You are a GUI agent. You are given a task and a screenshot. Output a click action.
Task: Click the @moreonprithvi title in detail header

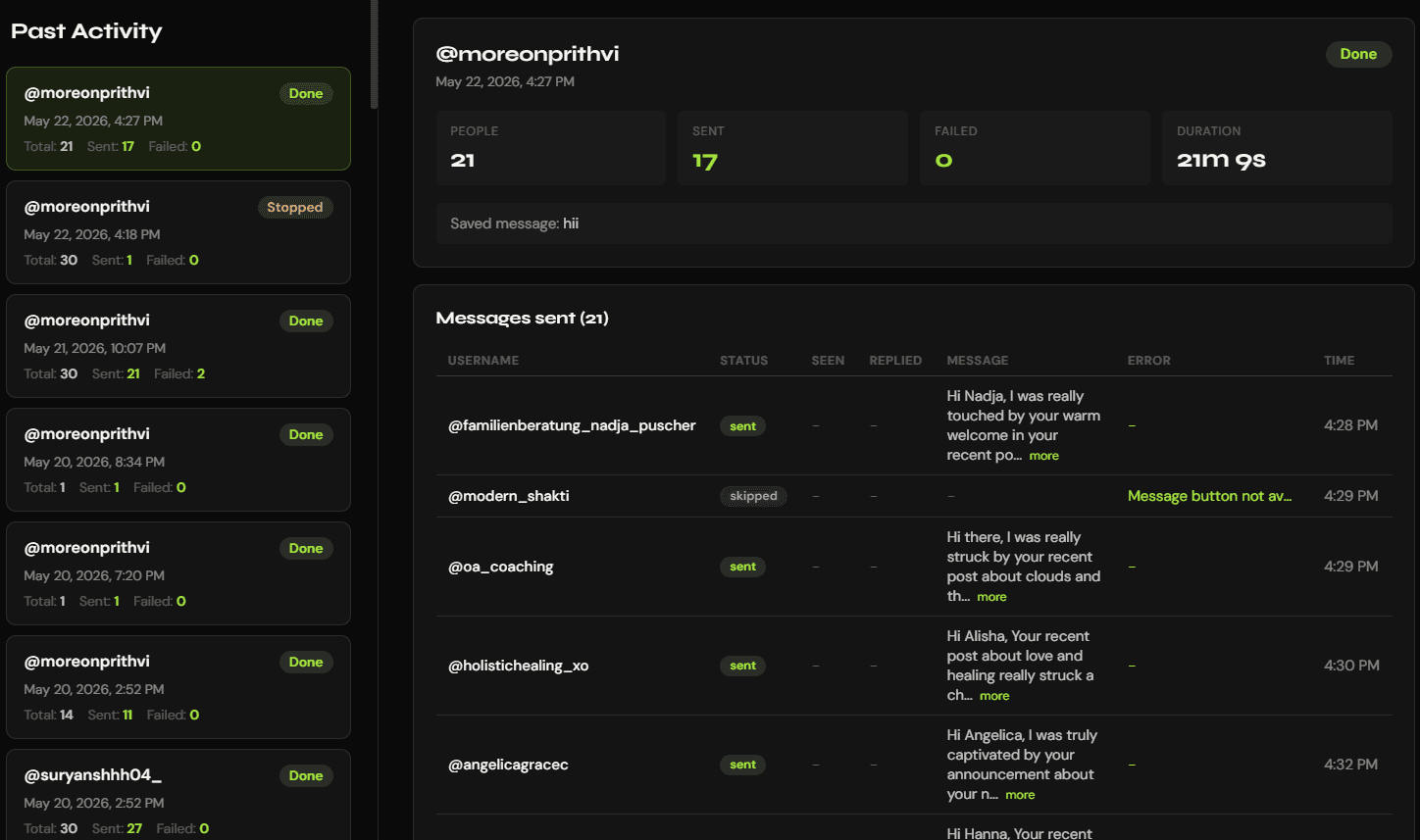[x=528, y=54]
